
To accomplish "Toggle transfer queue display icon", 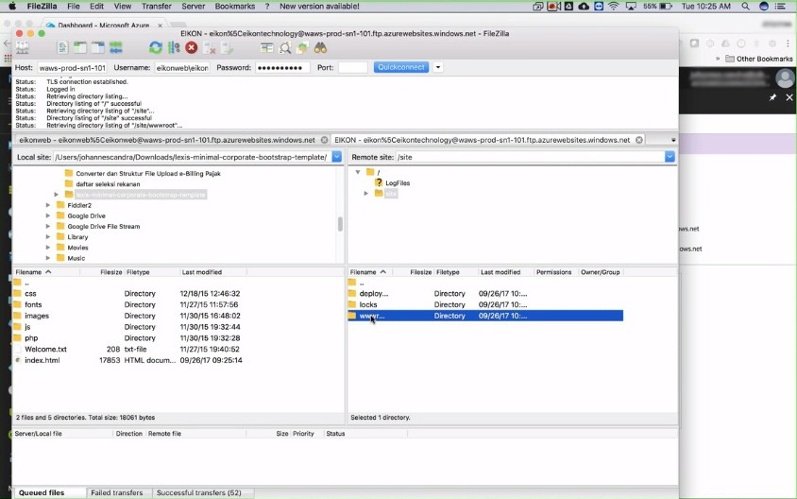I will click(116, 48).
